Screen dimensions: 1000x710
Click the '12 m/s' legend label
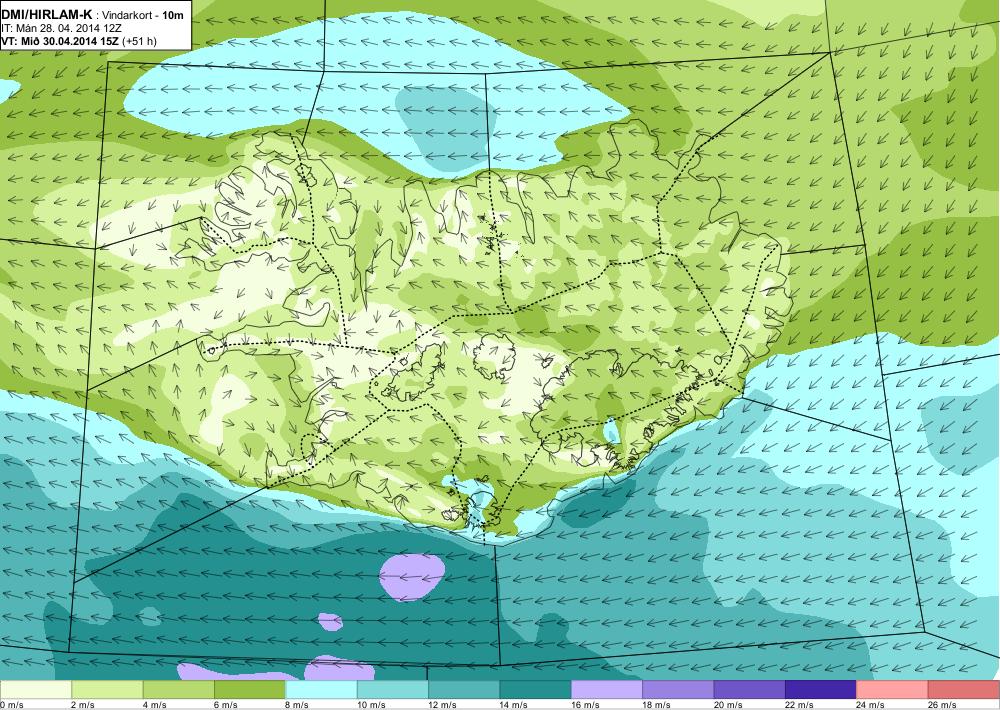click(443, 705)
